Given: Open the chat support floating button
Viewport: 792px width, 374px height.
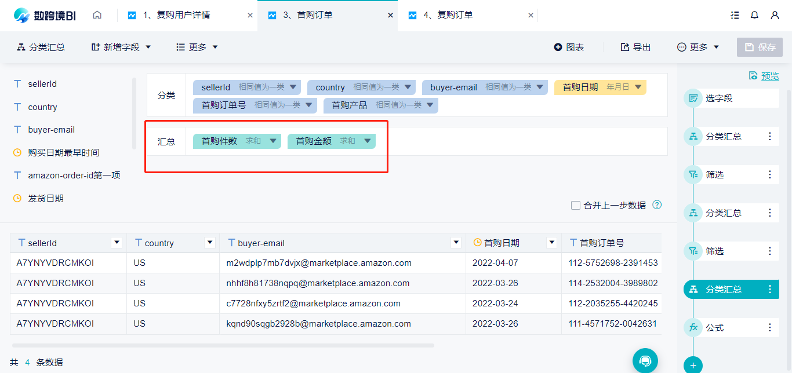Looking at the screenshot, I should tap(645, 360).
